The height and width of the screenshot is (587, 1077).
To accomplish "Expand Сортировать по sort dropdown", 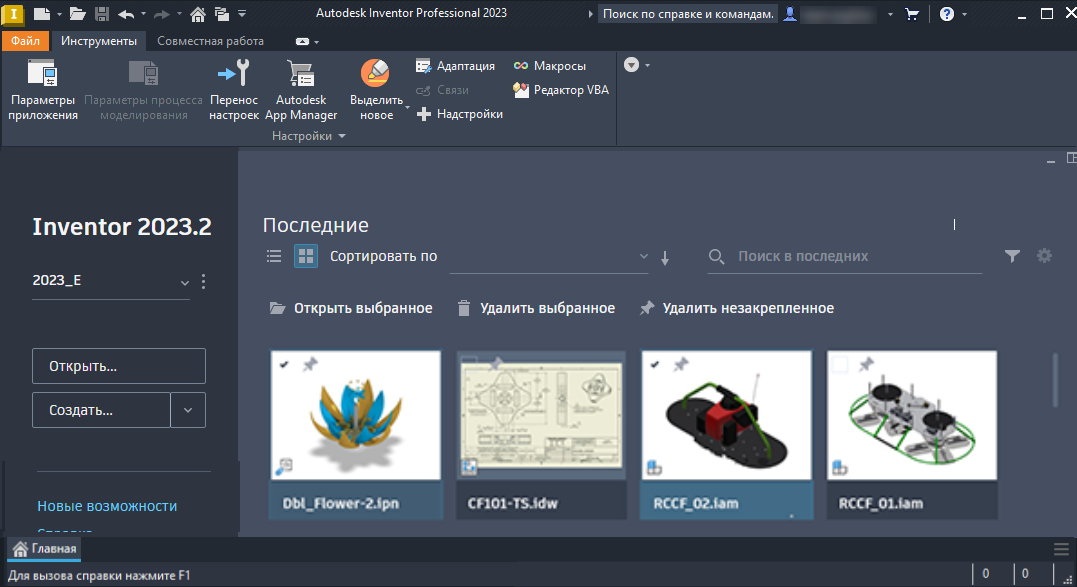I will click(644, 256).
